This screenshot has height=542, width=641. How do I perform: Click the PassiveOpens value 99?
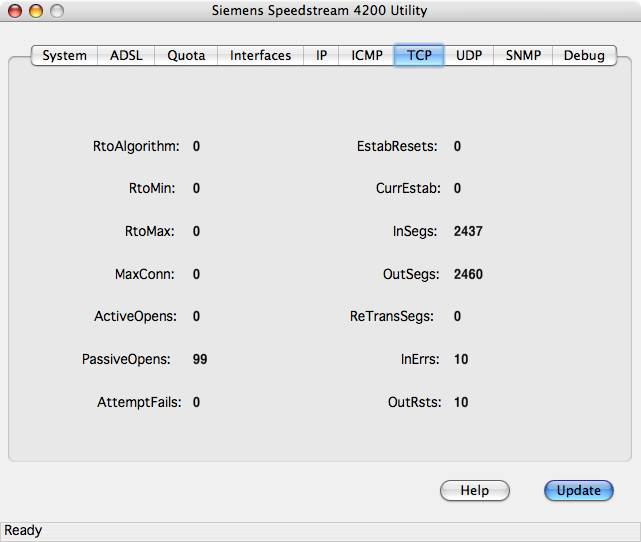(x=200, y=359)
